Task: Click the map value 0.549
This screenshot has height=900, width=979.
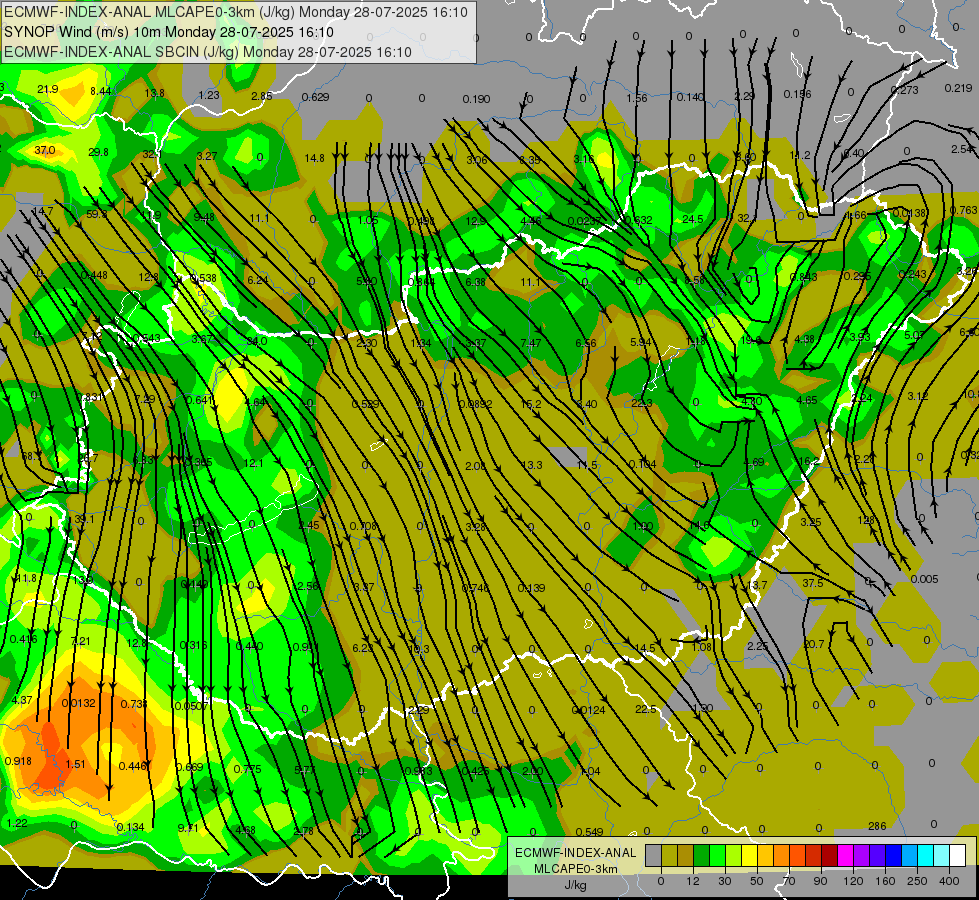Action: [589, 832]
